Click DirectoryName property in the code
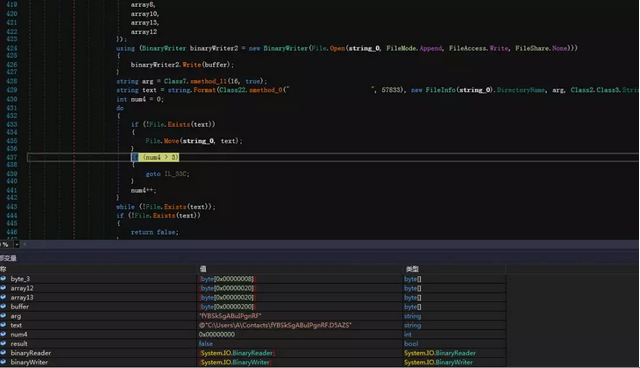The width and height of the screenshot is (640, 368). tap(521, 90)
